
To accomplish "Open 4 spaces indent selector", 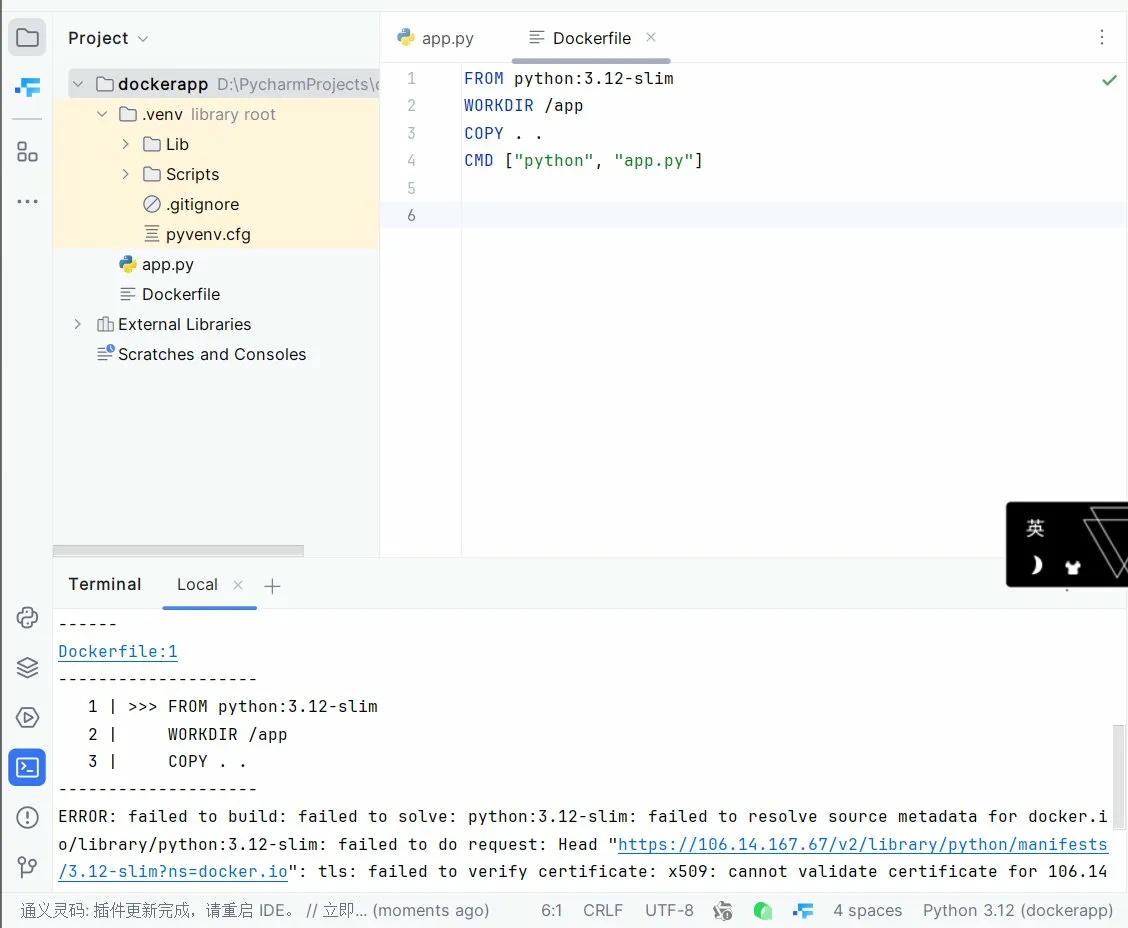I will (x=867, y=911).
